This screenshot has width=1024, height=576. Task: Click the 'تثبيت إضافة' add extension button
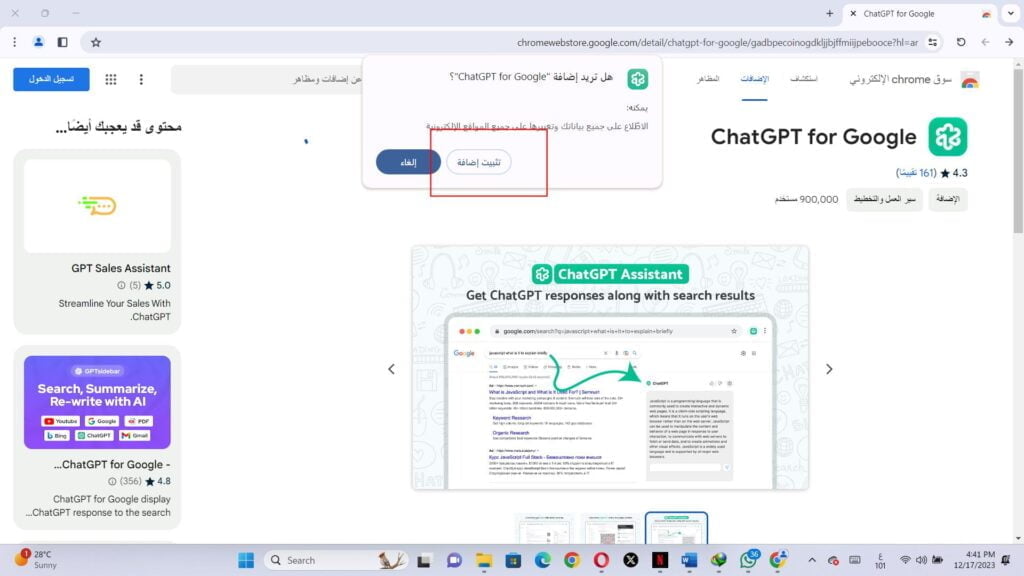478,162
